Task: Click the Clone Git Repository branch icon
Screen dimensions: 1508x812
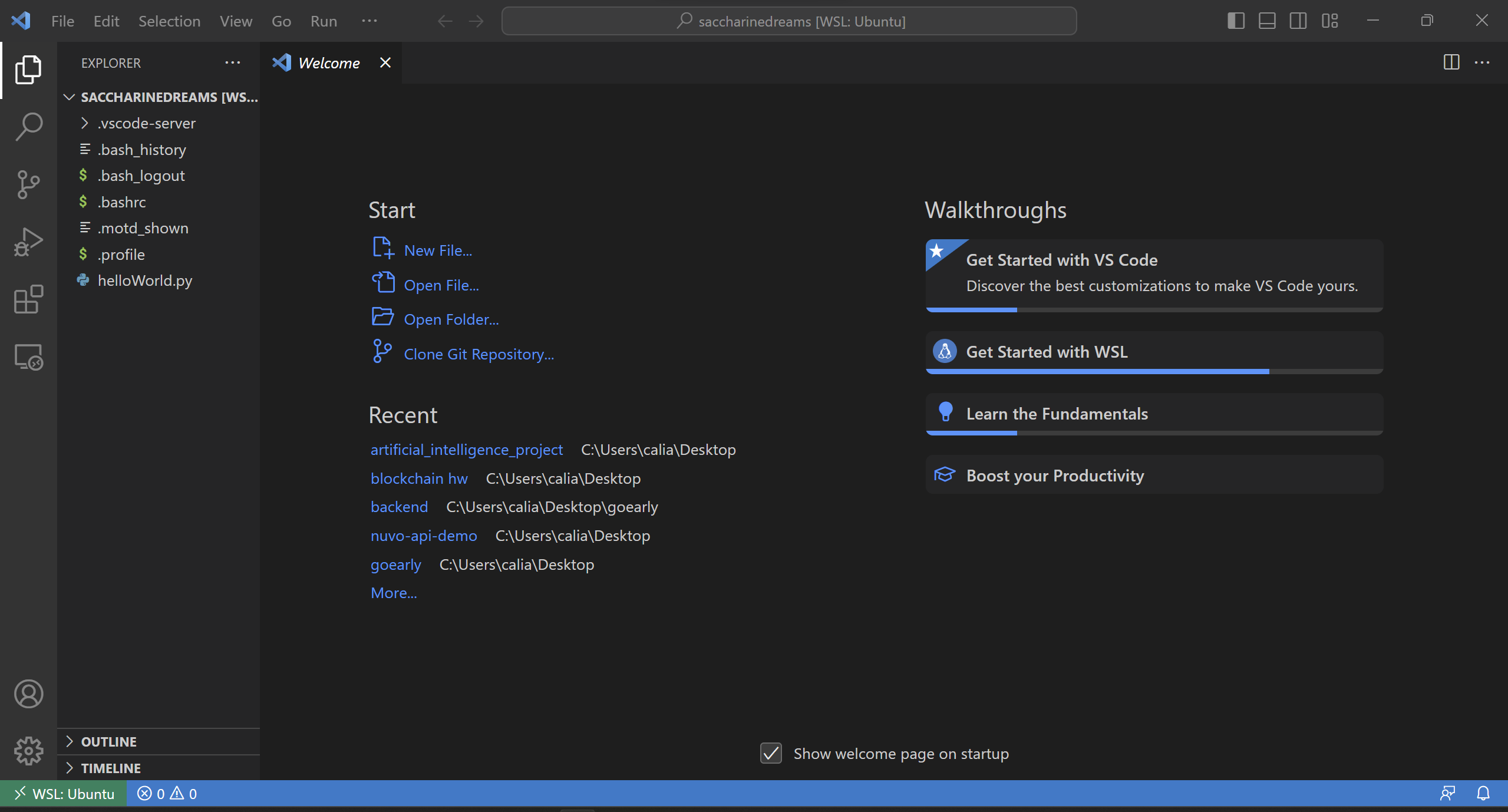Action: (382, 351)
